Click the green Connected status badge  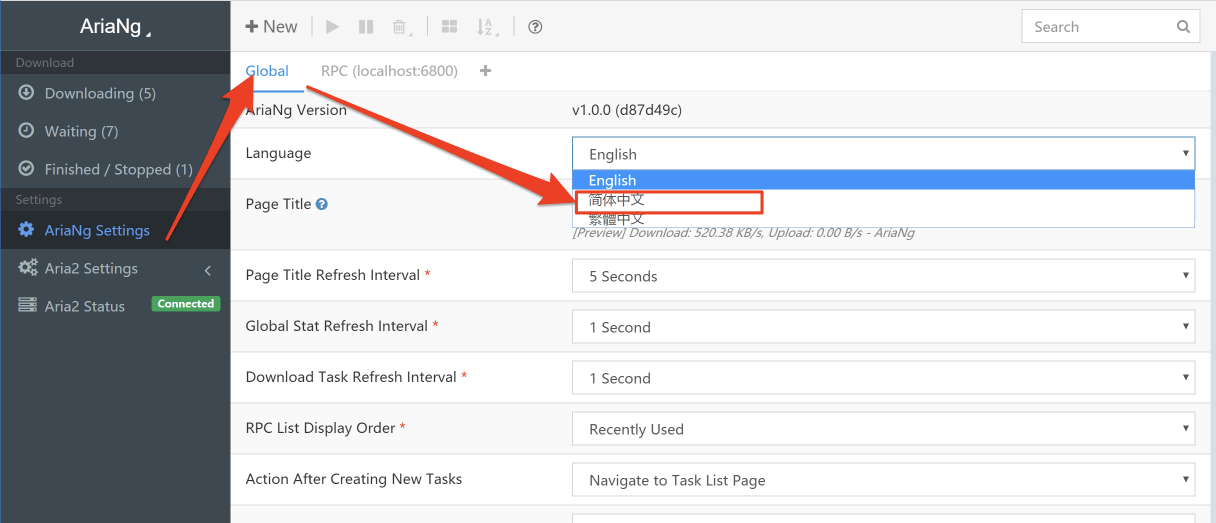186,304
